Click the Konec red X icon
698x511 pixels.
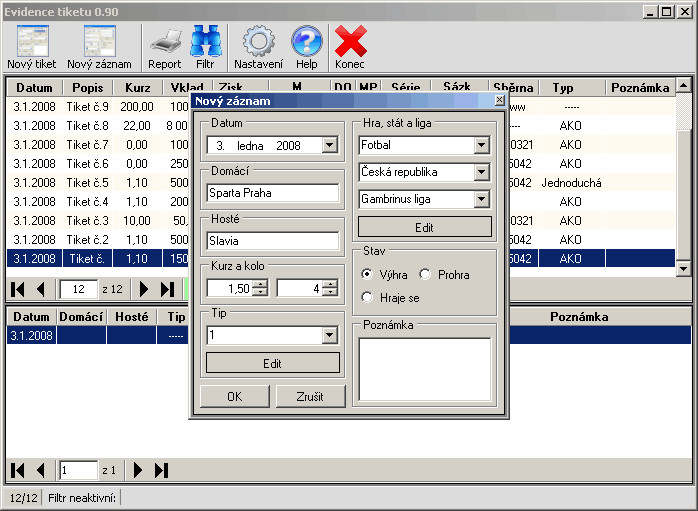[350, 47]
